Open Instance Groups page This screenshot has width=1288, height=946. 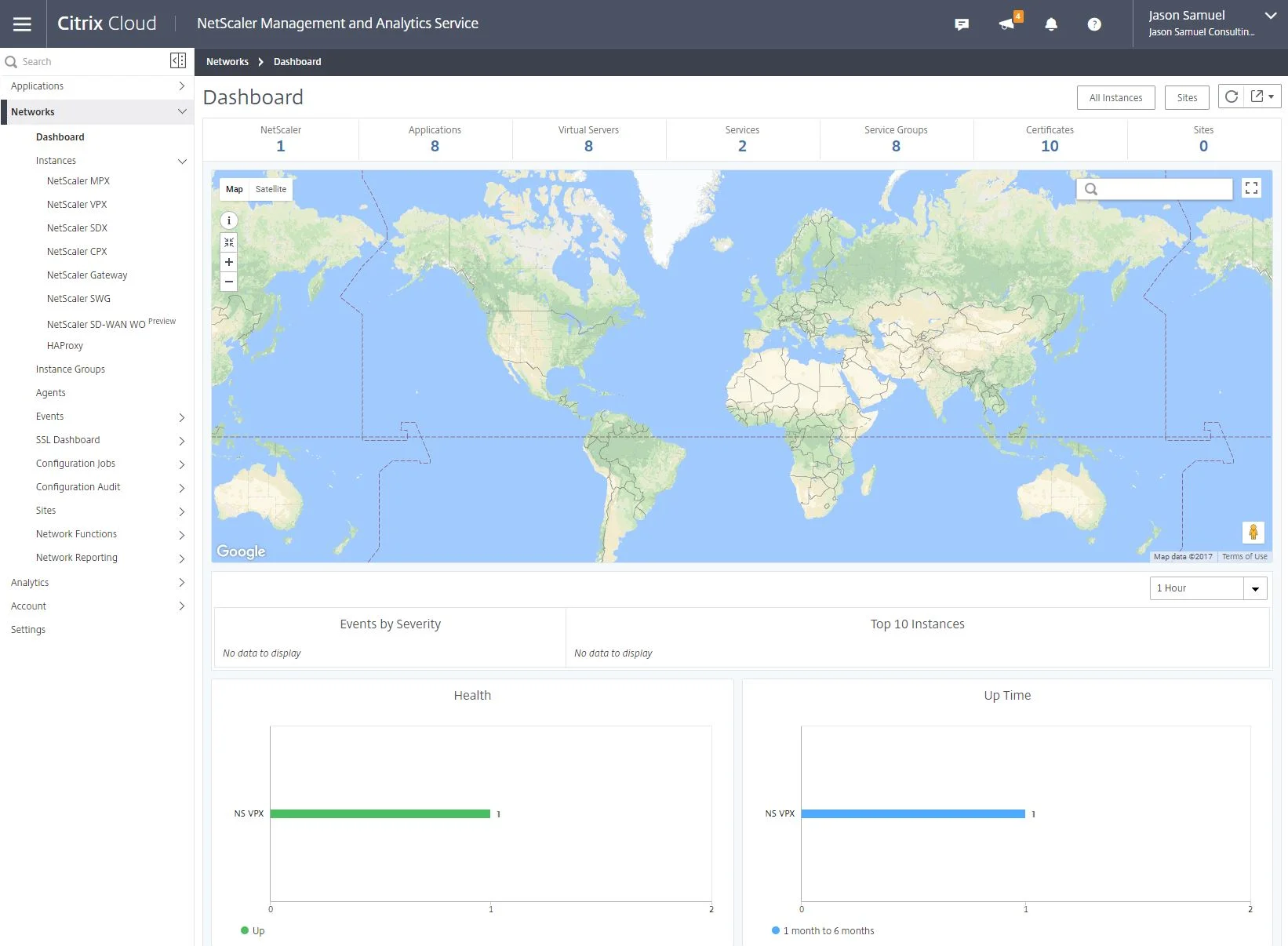click(71, 369)
